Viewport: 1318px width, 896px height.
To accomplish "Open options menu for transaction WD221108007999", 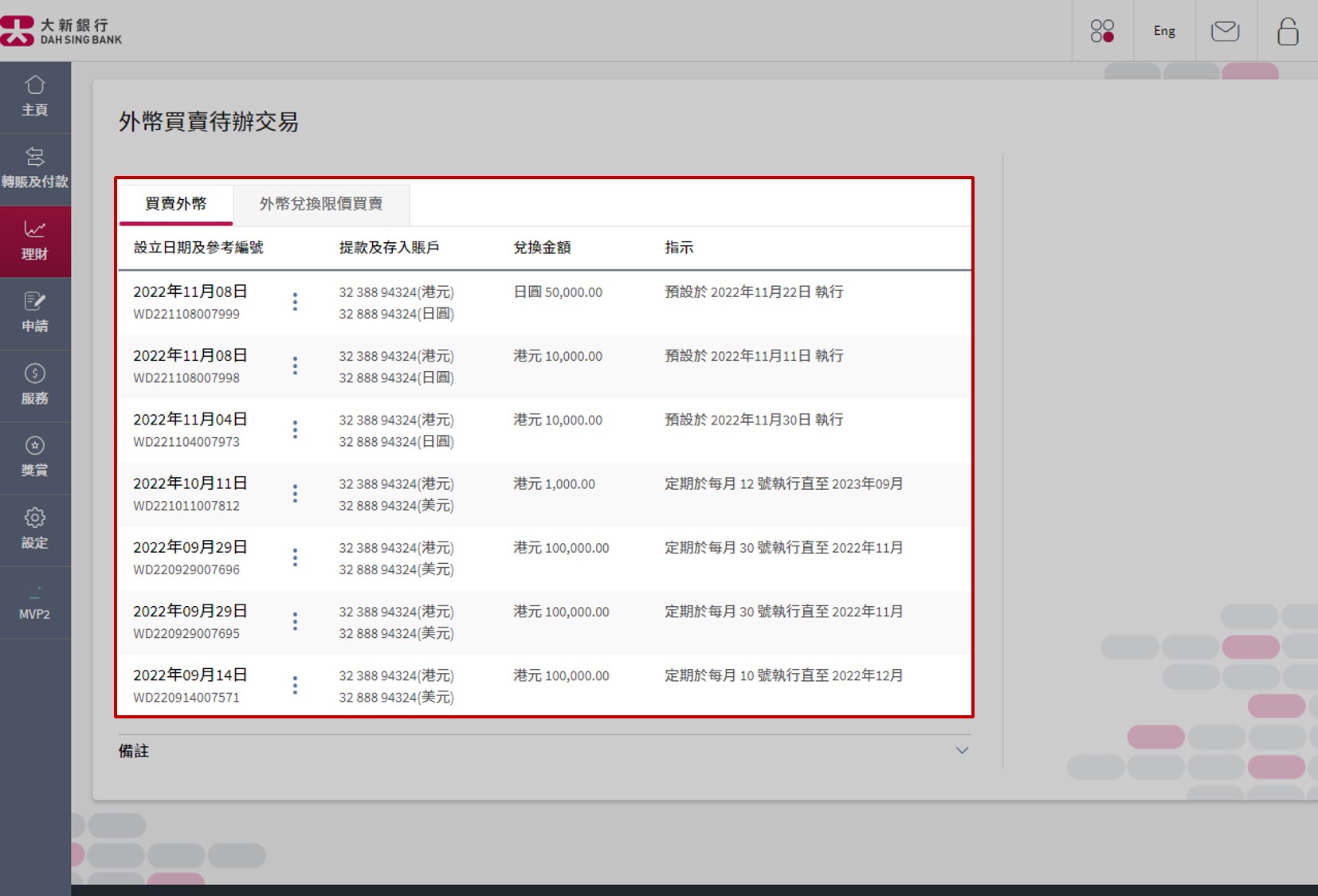I will (x=295, y=302).
